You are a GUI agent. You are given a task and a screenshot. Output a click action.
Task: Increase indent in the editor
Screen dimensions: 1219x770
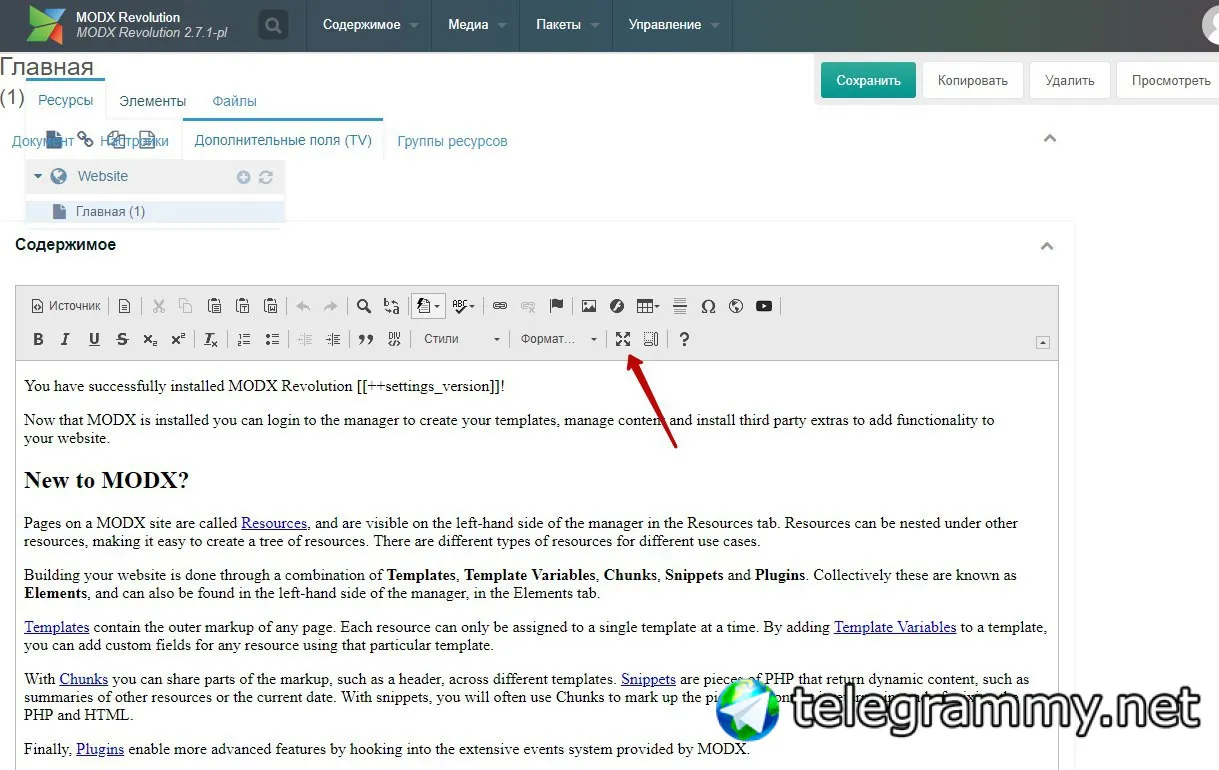pyautogui.click(x=333, y=339)
